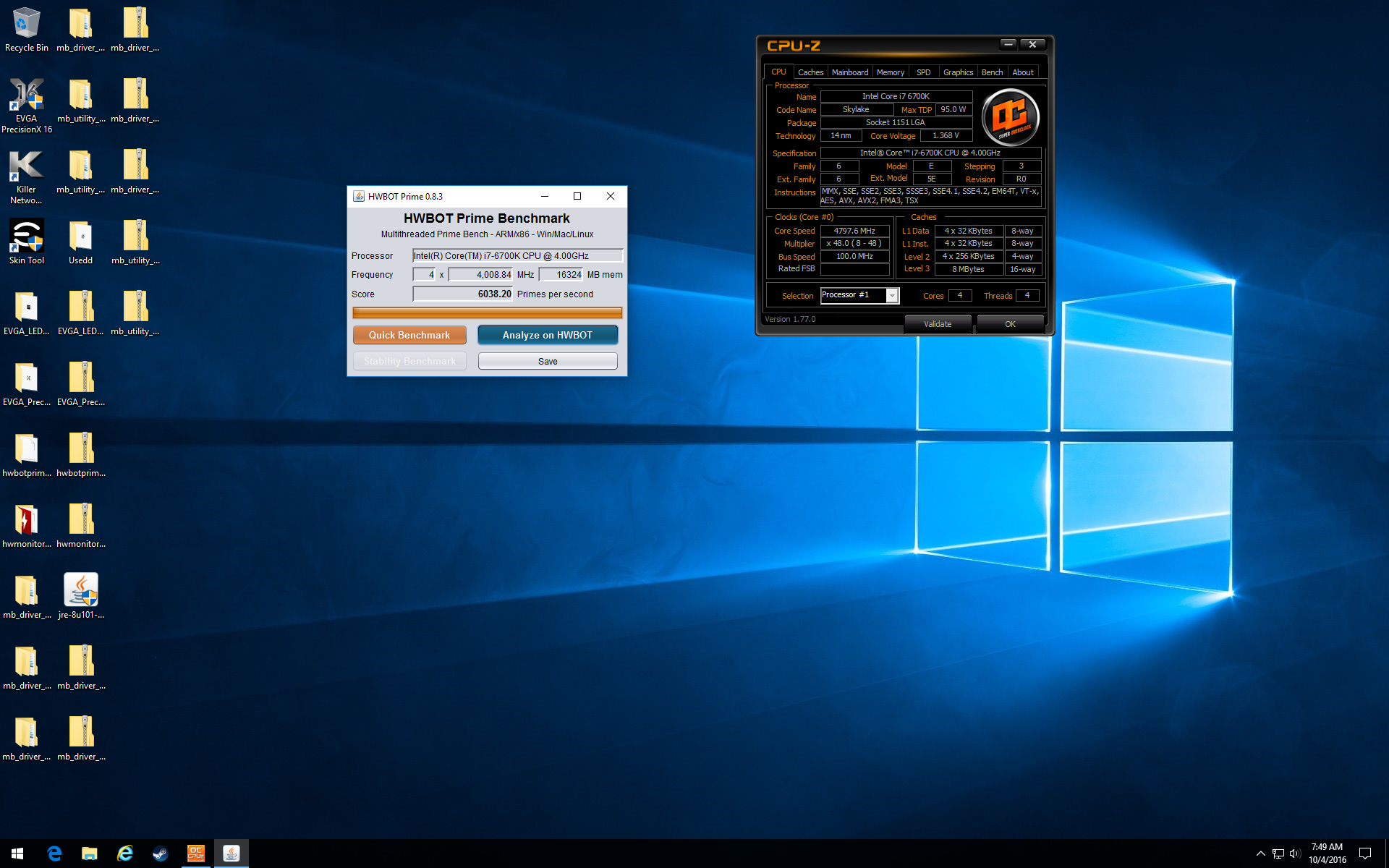Open the Killer Network shortcut
The image size is (1389, 868).
pyautogui.click(x=26, y=176)
